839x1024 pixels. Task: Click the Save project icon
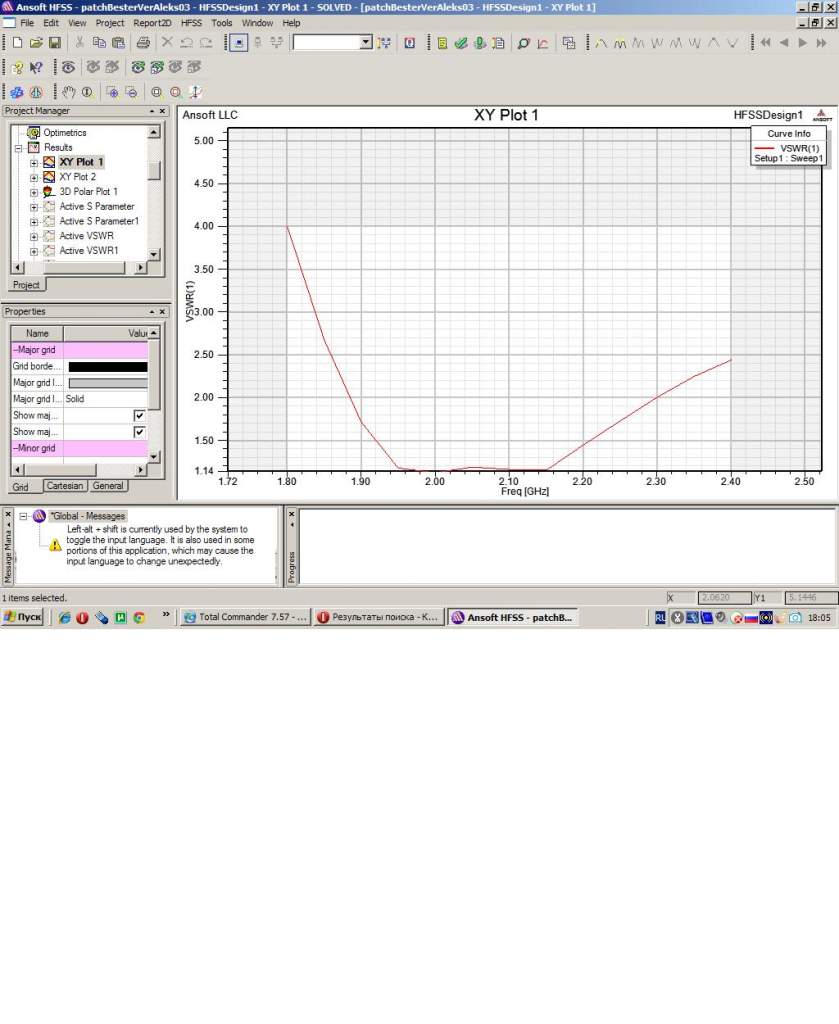[x=55, y=43]
